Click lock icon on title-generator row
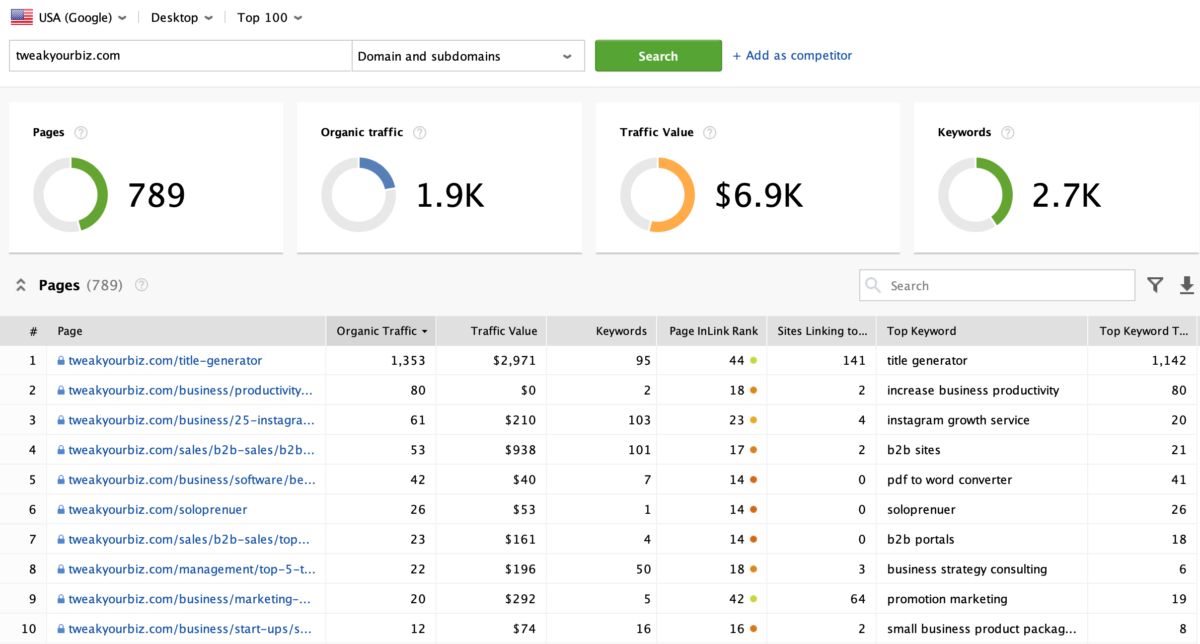Image resolution: width=1200 pixels, height=644 pixels. click(x=61, y=360)
